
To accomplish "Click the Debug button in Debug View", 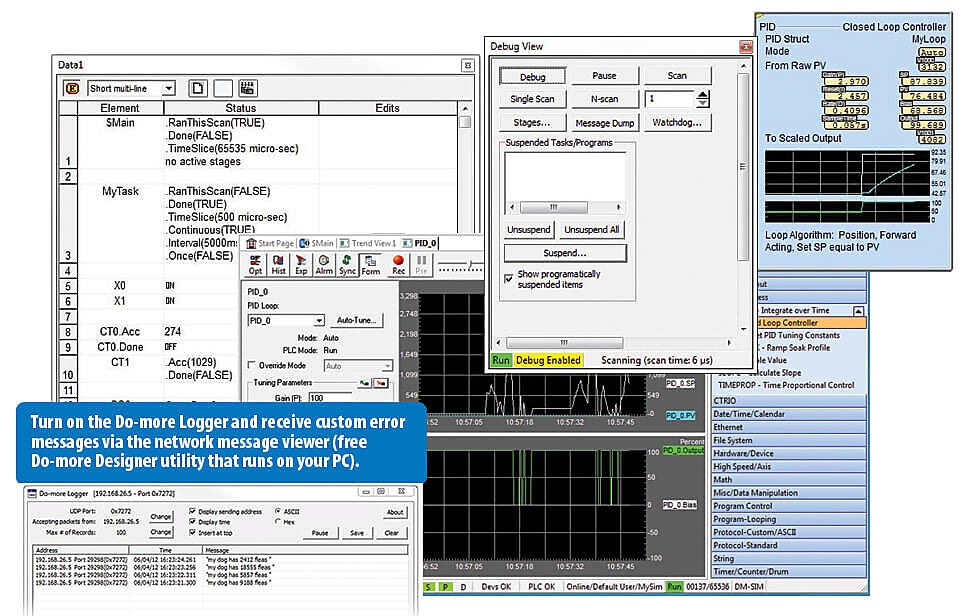I will pos(532,77).
